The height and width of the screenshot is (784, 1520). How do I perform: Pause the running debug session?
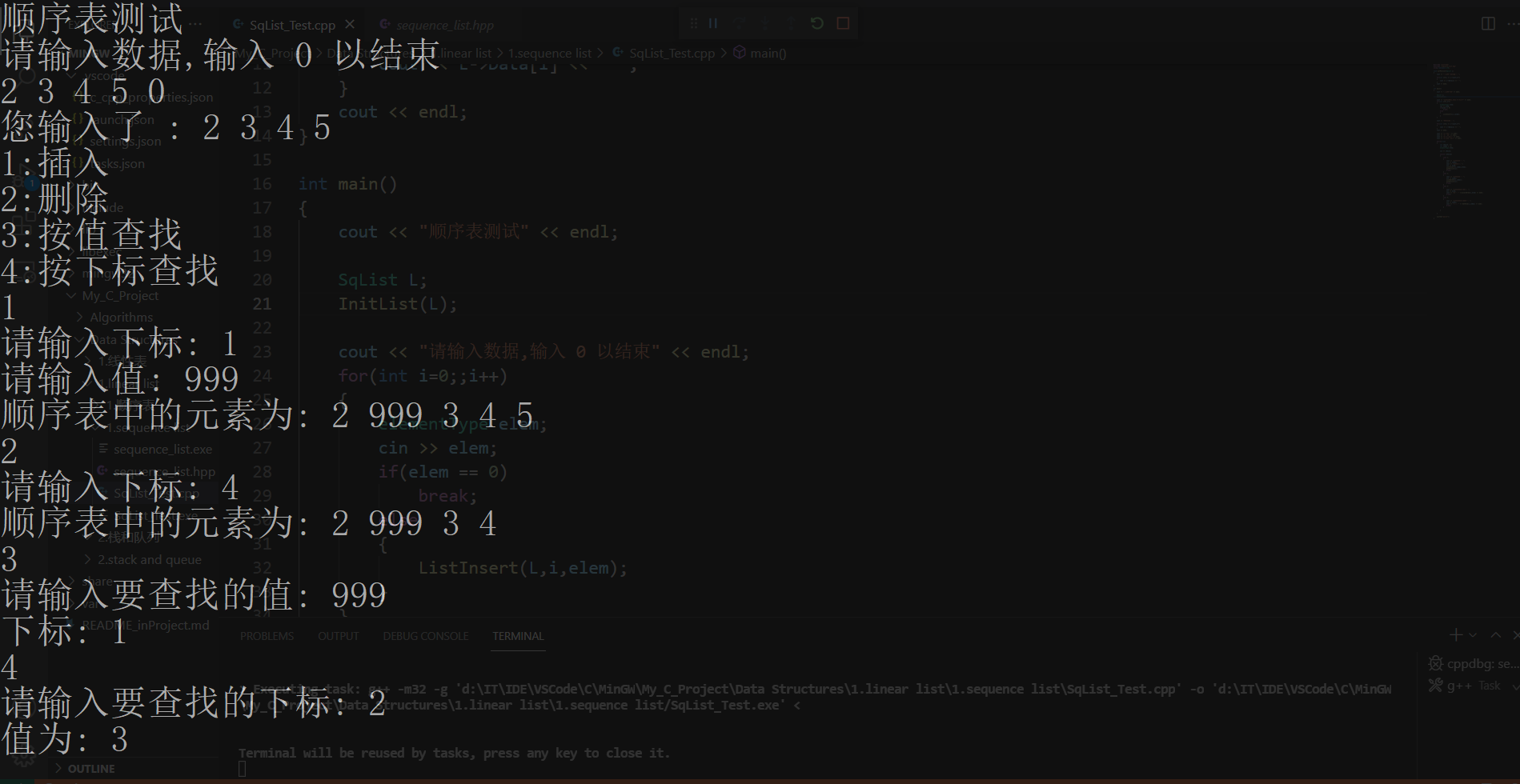pyautogui.click(x=712, y=23)
